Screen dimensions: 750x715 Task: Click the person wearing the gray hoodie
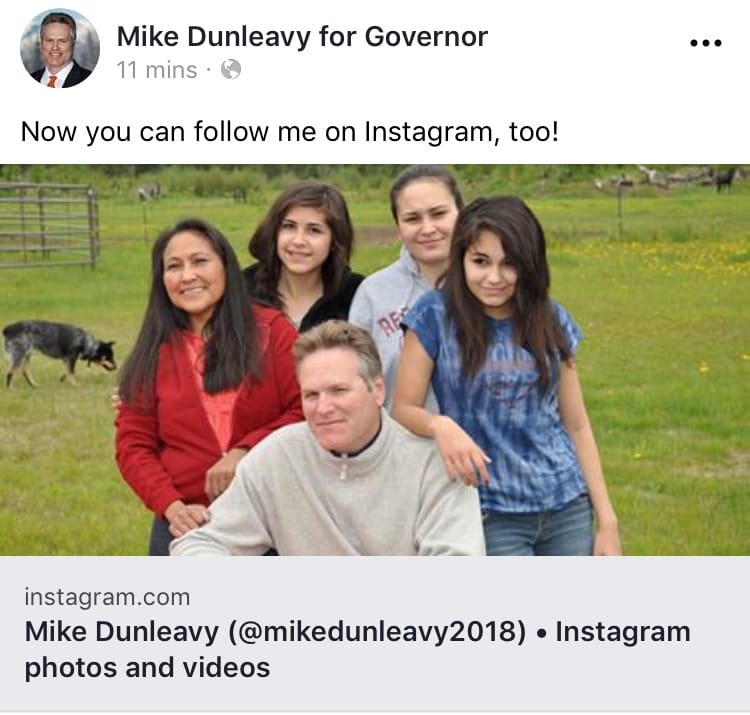(407, 268)
